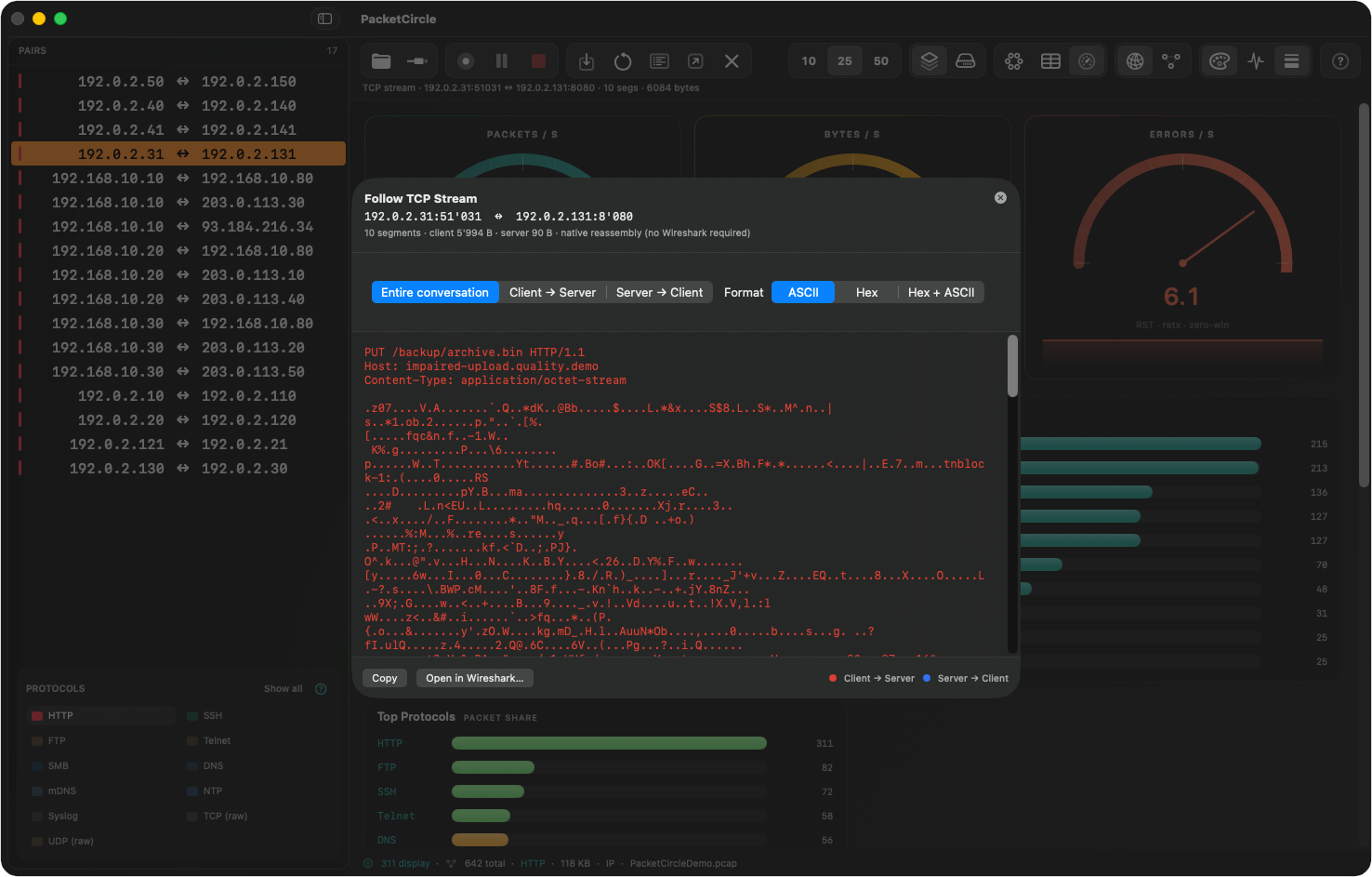1372x877 pixels.
Task: Open the color palette icon
Action: coord(1220,61)
